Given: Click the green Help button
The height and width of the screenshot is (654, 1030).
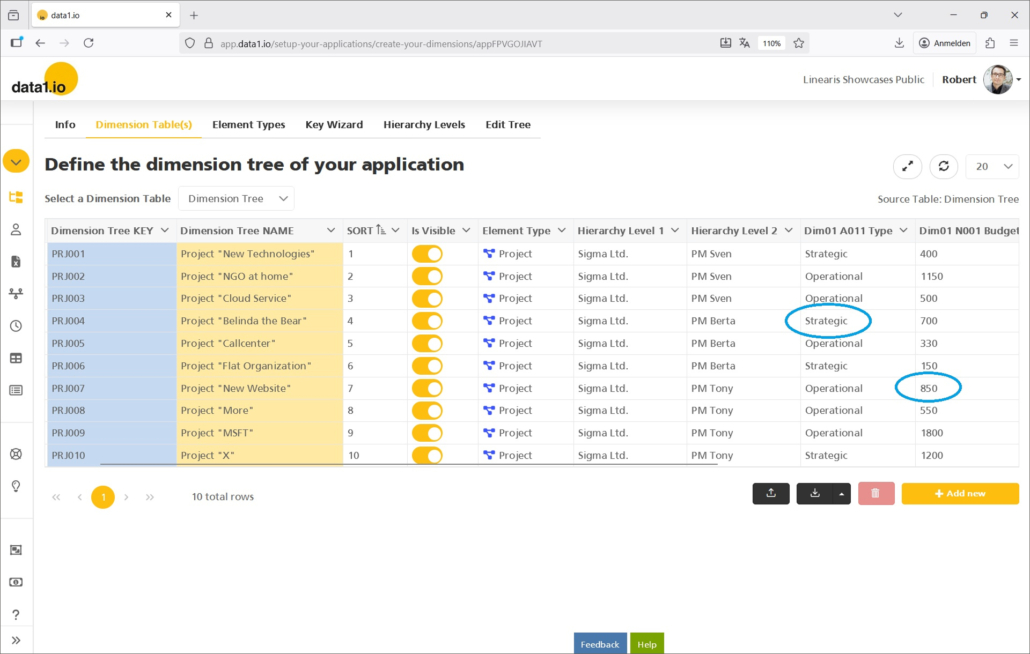Looking at the screenshot, I should point(646,644).
